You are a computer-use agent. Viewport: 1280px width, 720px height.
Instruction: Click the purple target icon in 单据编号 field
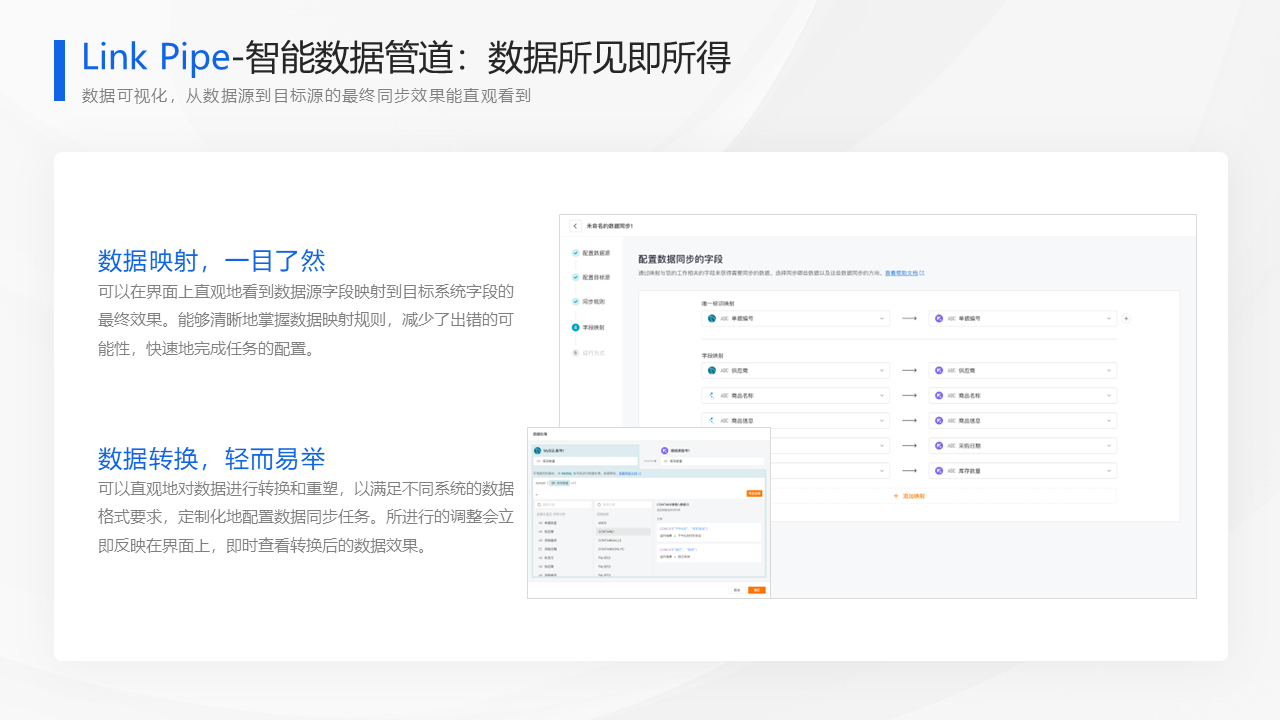click(x=939, y=318)
